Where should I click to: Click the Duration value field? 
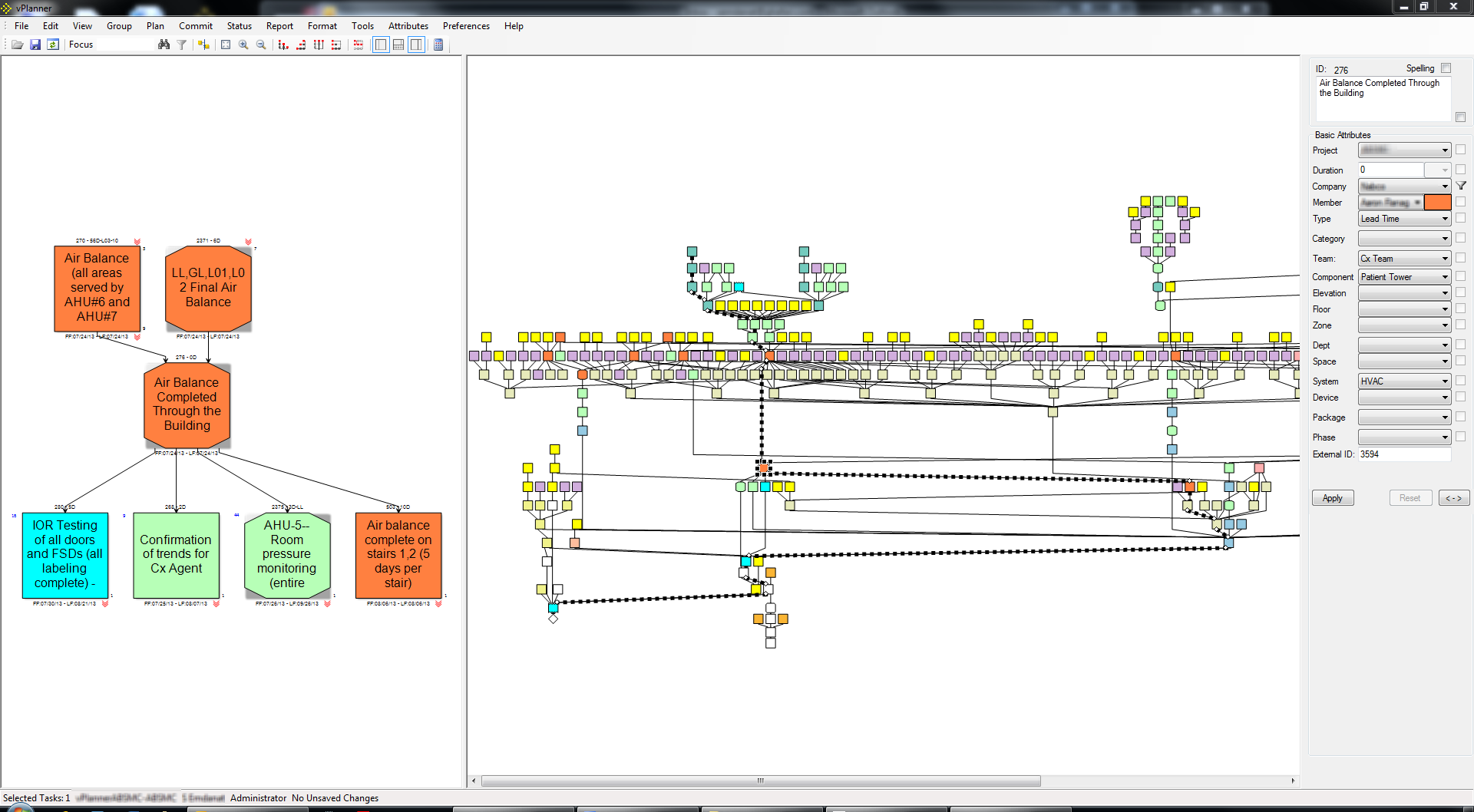(1391, 170)
